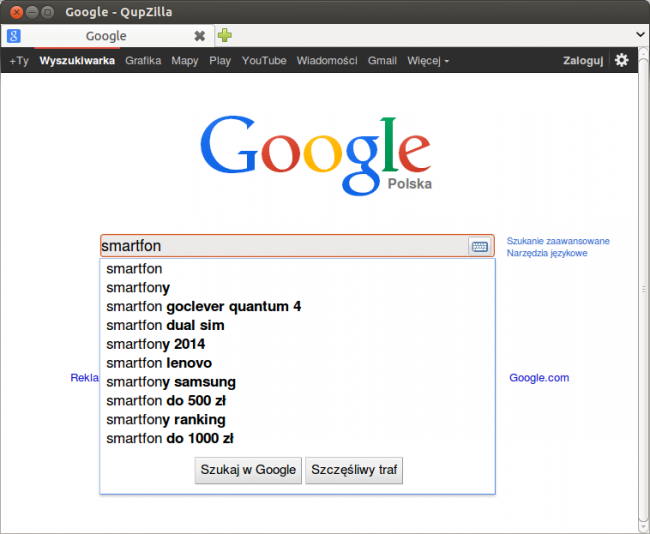Screen dimensions: 650x534
Task: Choose suggestion "smartfon goclever quantum 4"
Action: click(297, 306)
